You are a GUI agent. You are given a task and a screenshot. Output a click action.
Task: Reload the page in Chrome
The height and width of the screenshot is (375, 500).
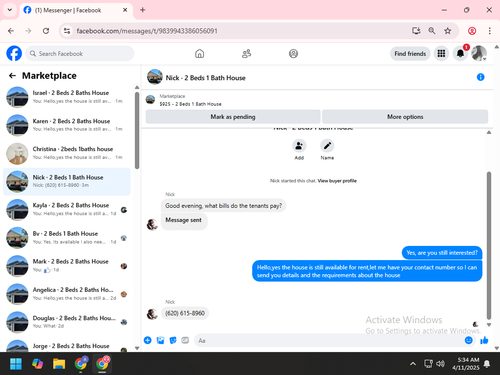pyautogui.click(x=46, y=31)
